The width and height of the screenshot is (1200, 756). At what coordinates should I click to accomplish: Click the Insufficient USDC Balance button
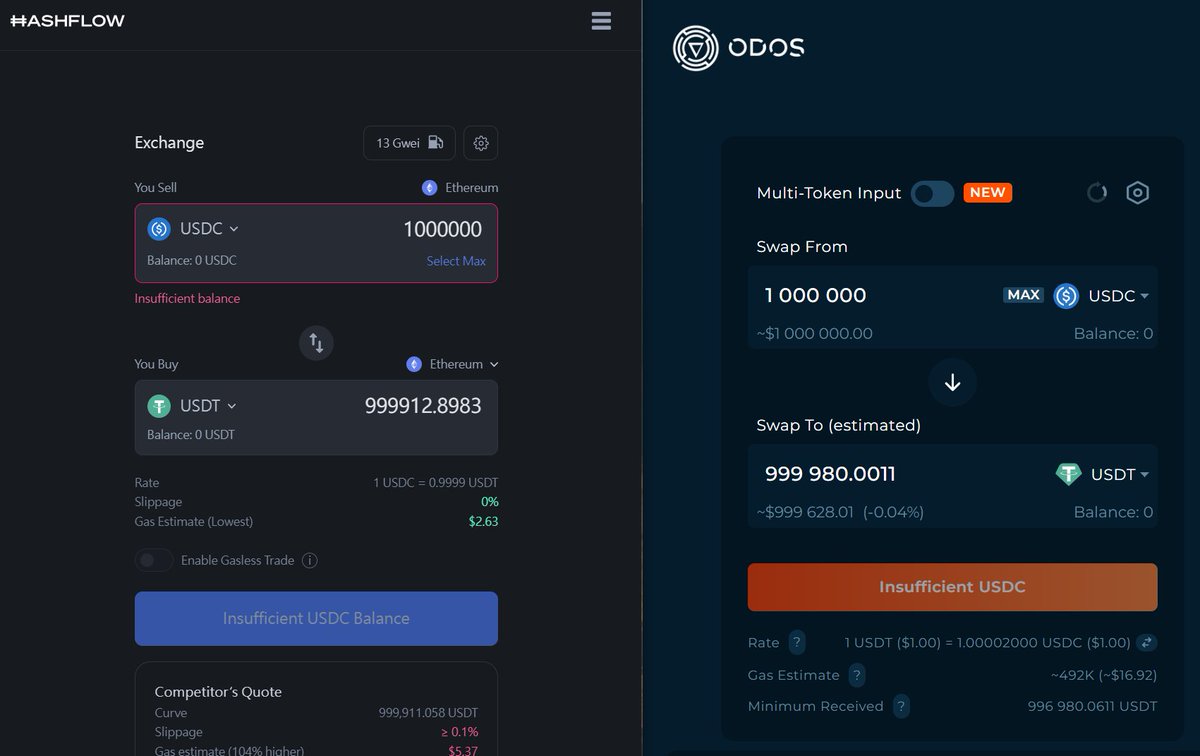(316, 618)
